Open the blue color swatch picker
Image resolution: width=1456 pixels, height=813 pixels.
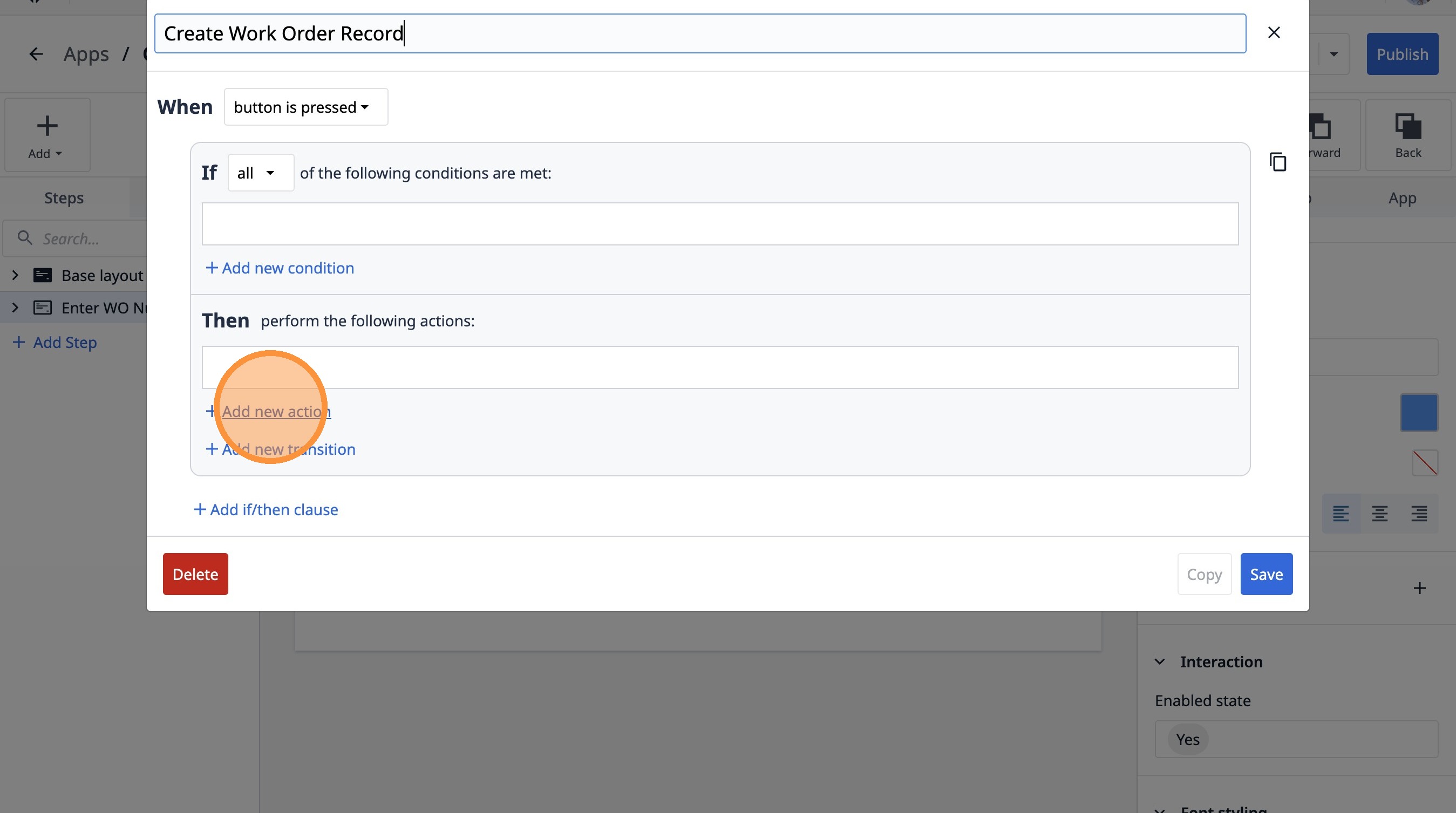click(1419, 412)
